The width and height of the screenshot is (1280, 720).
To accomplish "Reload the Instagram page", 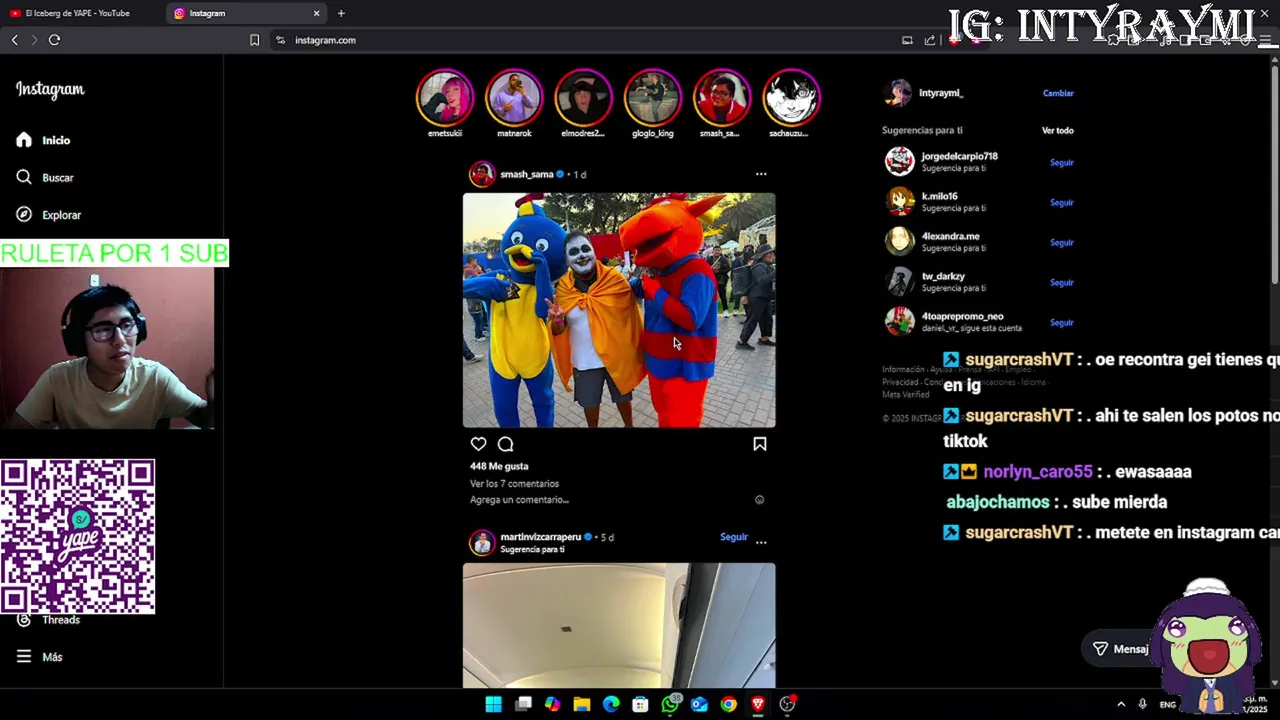I will 54,40.
